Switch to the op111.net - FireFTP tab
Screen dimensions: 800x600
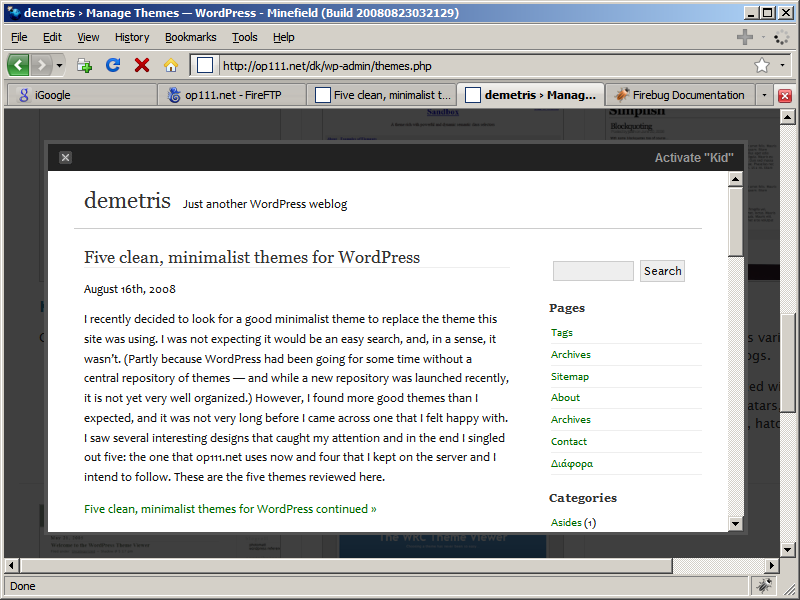232,95
